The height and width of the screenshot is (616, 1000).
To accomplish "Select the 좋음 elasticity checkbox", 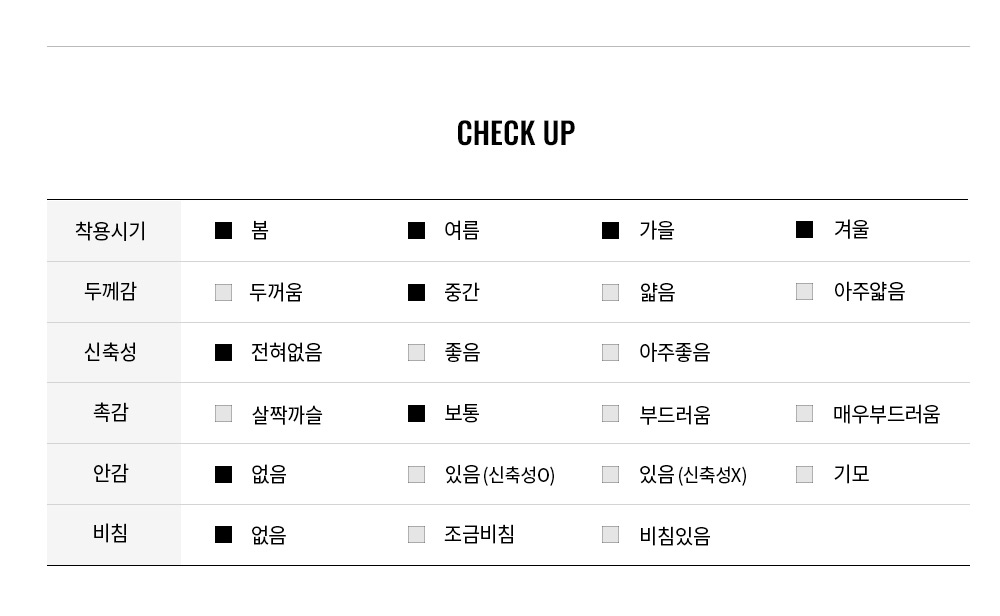I will pos(417,352).
